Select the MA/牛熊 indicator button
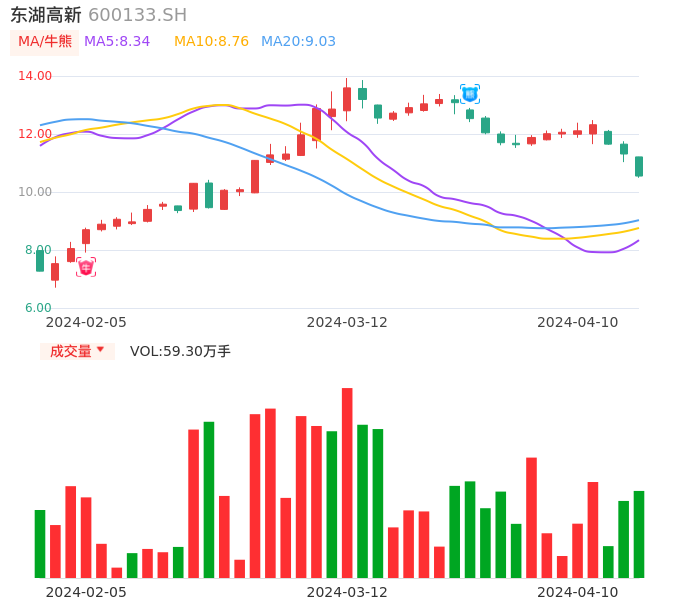Image resolution: width=686 pixels, height=606 pixels. click(45, 42)
